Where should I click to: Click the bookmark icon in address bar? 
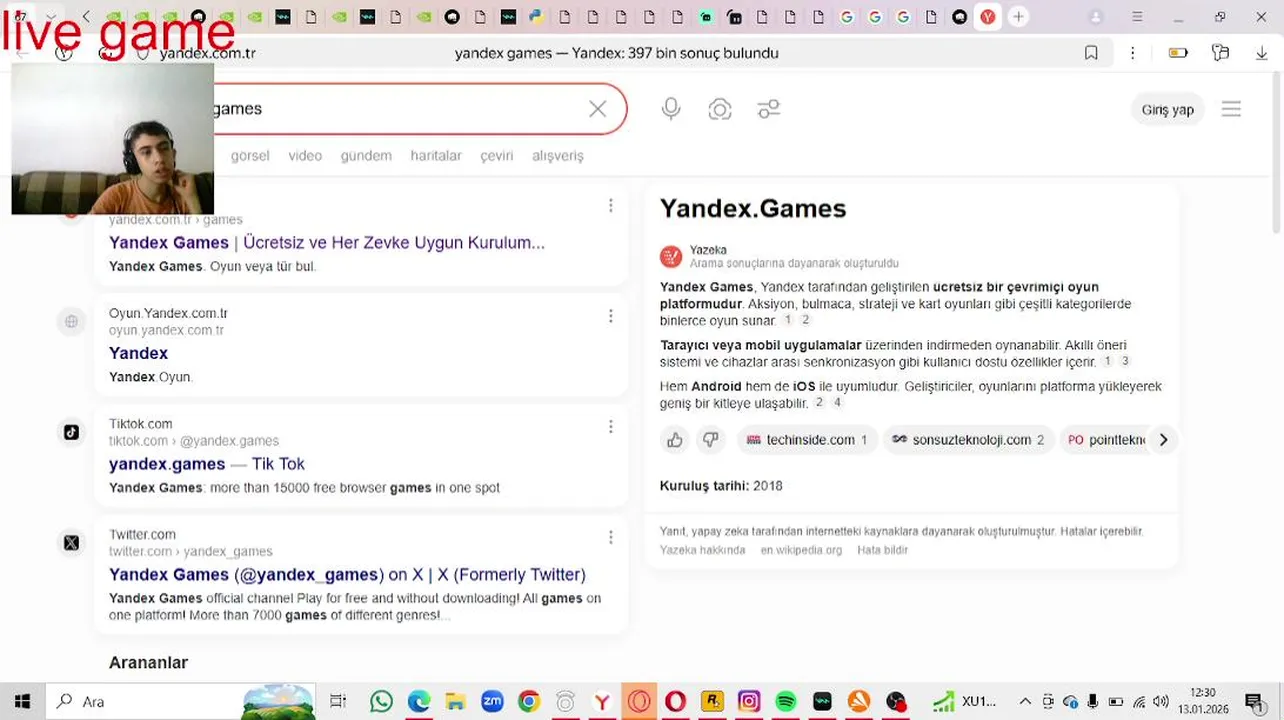[1091, 53]
